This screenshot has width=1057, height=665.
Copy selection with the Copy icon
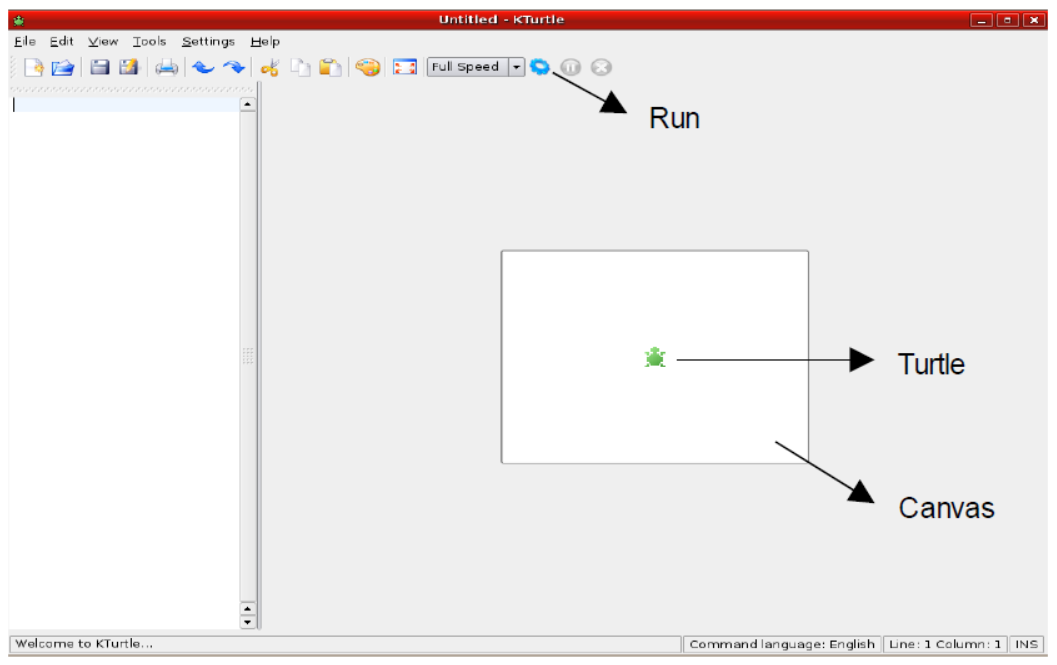tap(301, 67)
